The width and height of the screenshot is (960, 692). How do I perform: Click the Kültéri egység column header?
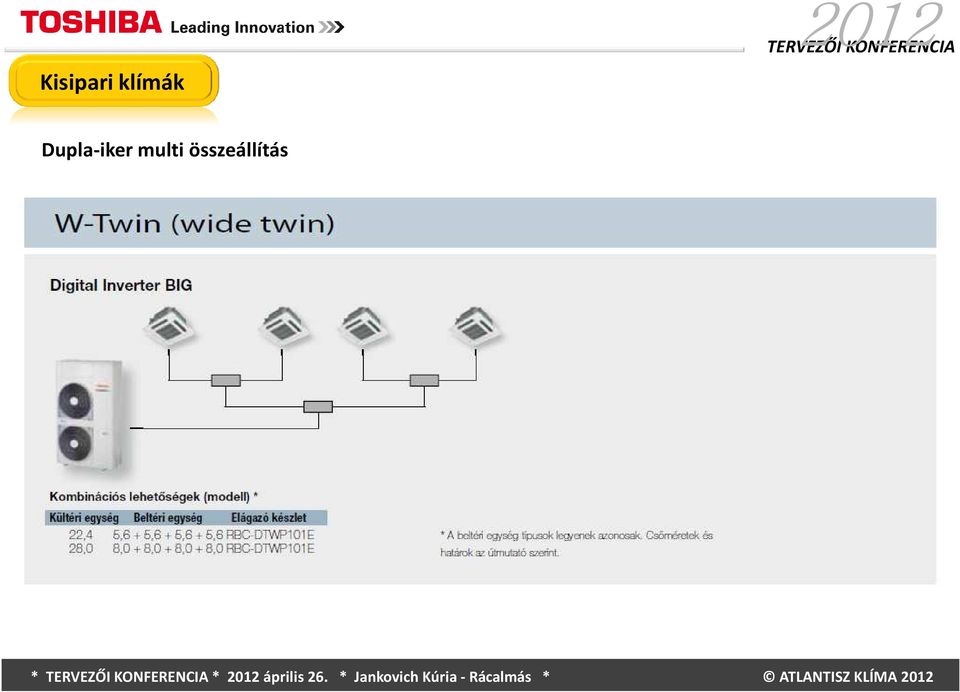84,517
